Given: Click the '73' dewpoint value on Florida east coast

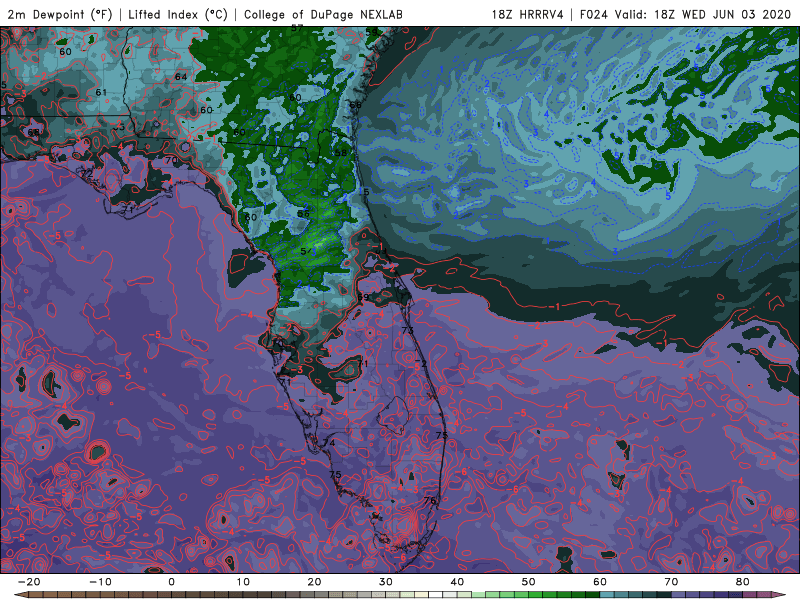Looking at the screenshot, I should coord(407,330).
